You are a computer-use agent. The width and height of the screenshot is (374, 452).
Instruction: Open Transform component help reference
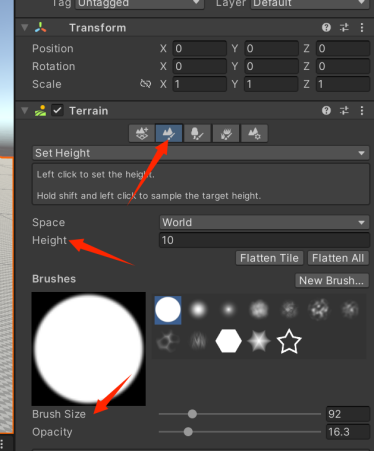click(x=326, y=27)
